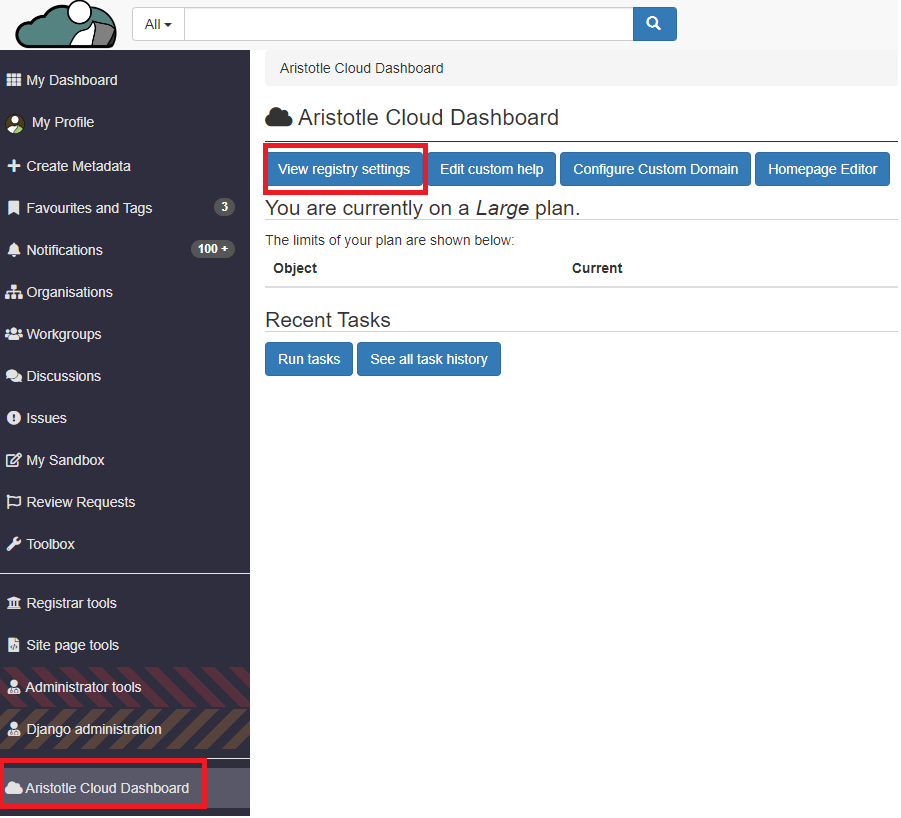Image resolution: width=901 pixels, height=818 pixels.
Task: Click the Notifications bell icon
Action: [x=14, y=250]
